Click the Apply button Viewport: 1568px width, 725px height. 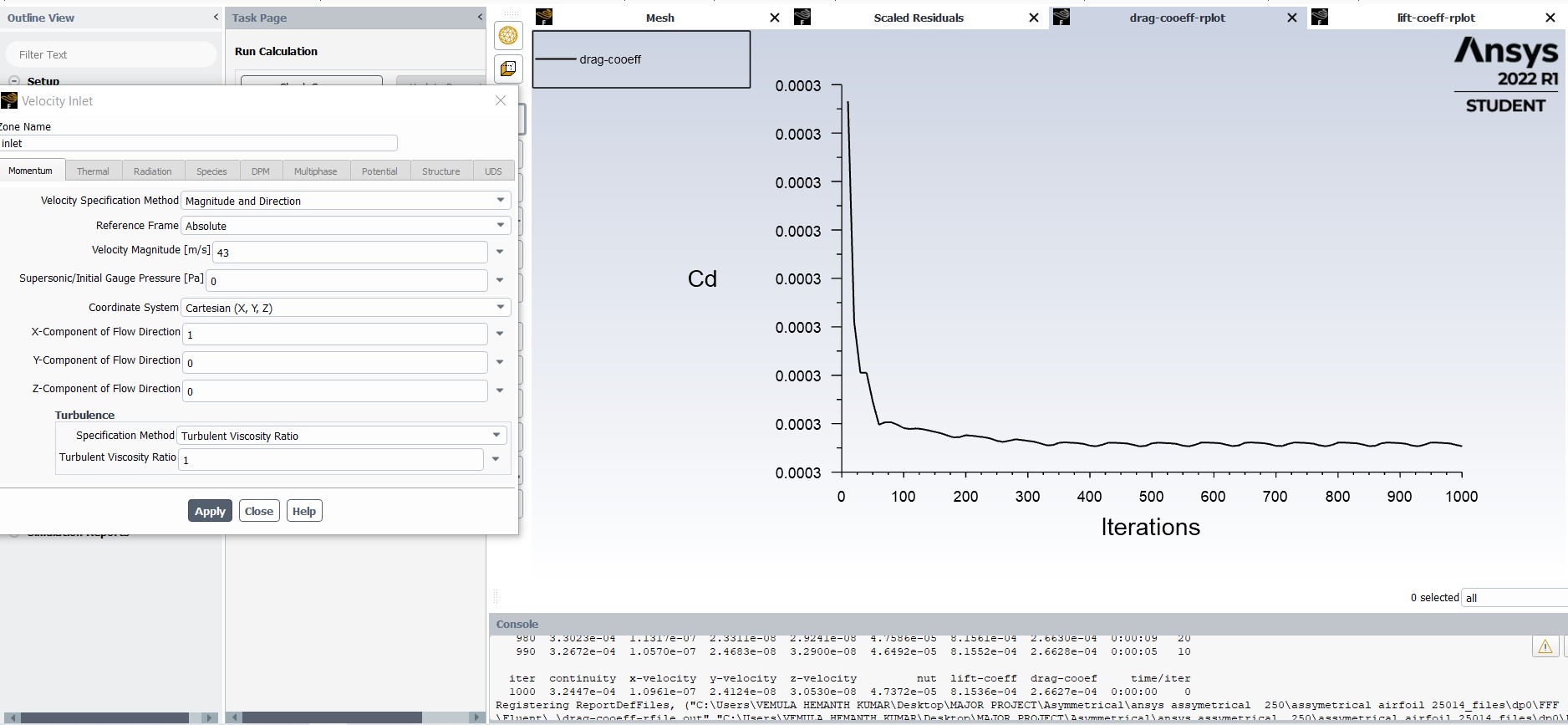pyautogui.click(x=210, y=511)
